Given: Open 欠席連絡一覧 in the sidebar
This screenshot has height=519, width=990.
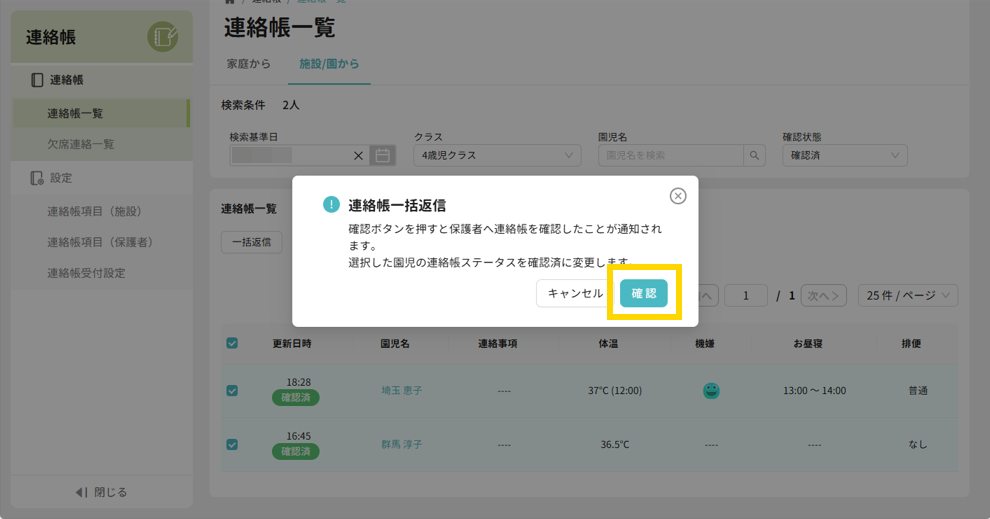Looking at the screenshot, I should point(81,144).
